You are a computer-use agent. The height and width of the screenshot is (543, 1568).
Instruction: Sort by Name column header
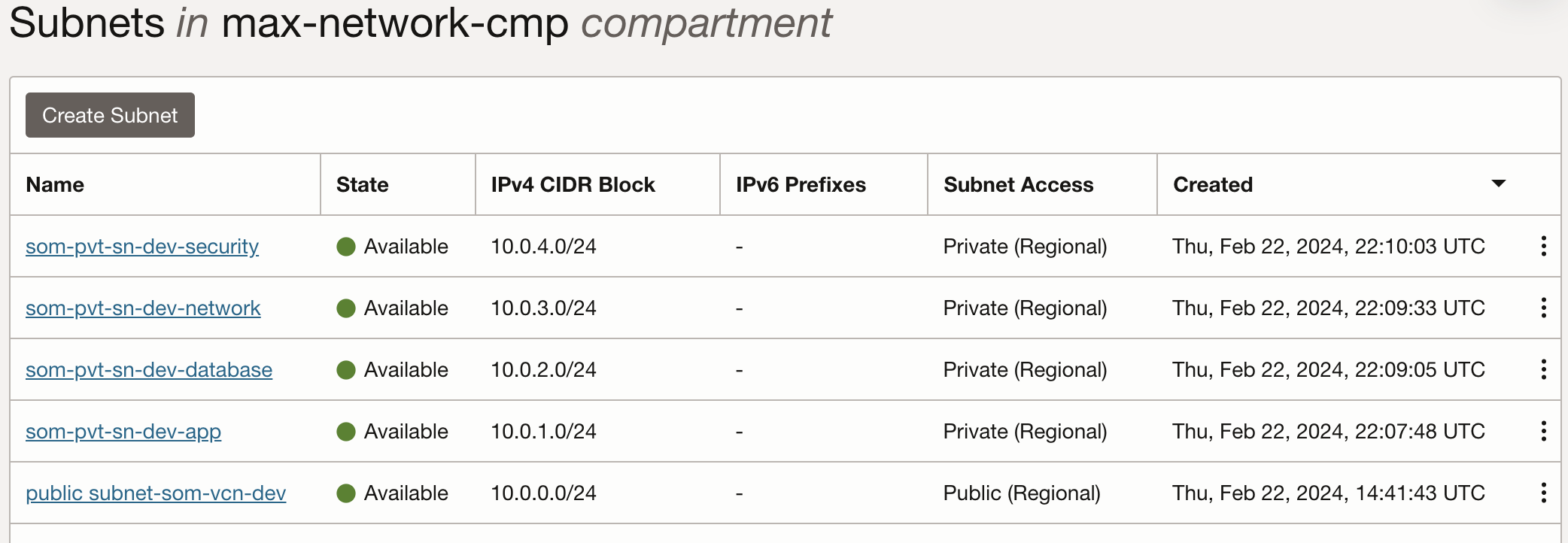pyautogui.click(x=55, y=185)
